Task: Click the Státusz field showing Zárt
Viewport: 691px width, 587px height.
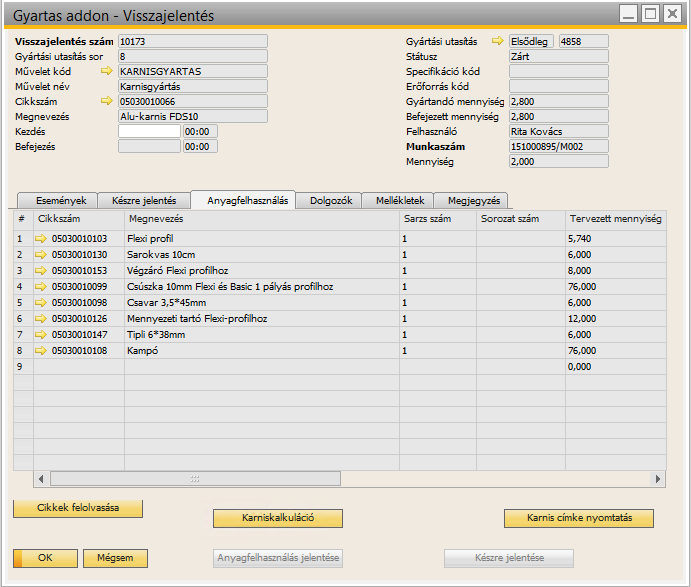Action: (559, 56)
